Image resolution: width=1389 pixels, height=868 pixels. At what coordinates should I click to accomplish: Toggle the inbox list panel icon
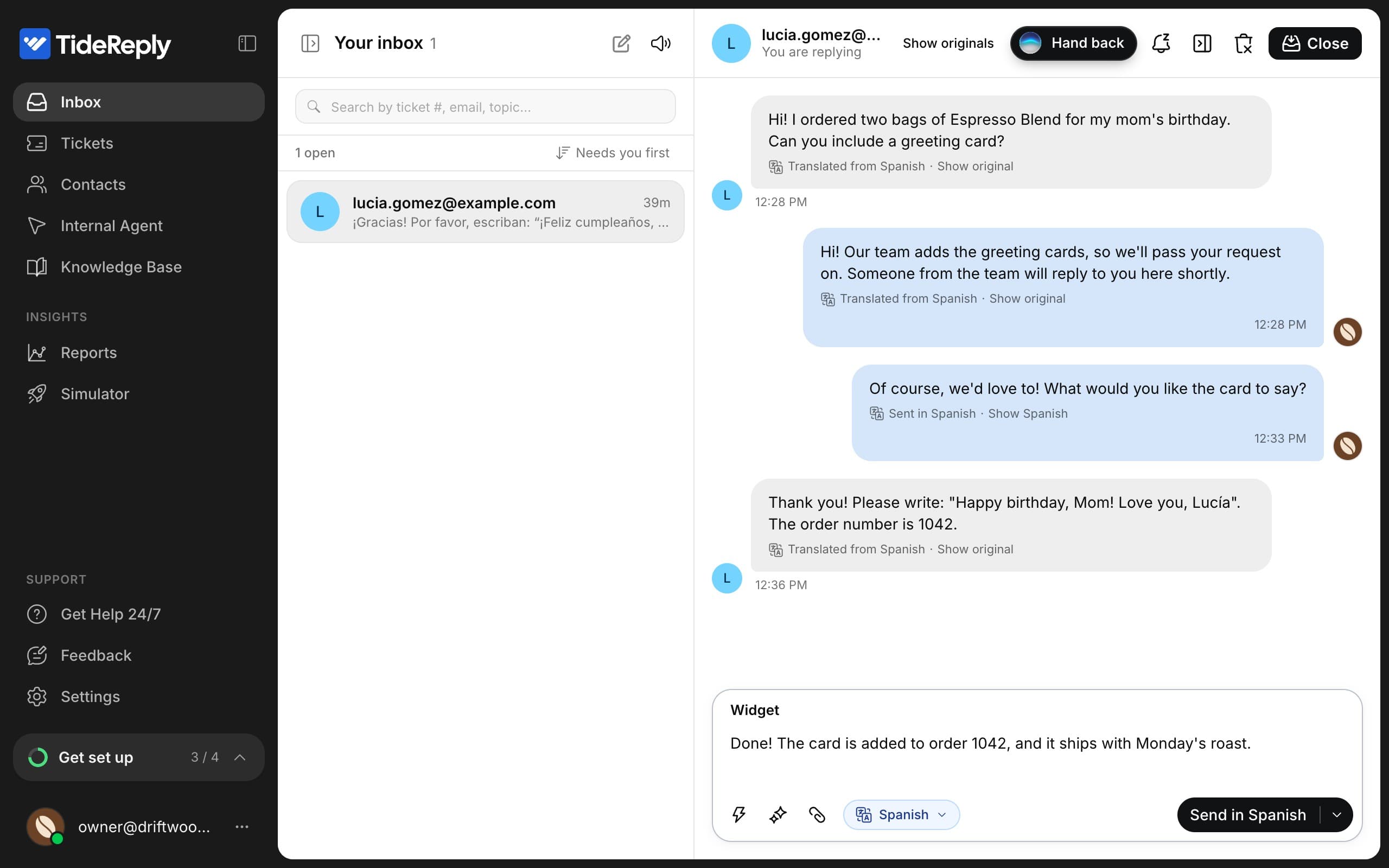(x=310, y=43)
